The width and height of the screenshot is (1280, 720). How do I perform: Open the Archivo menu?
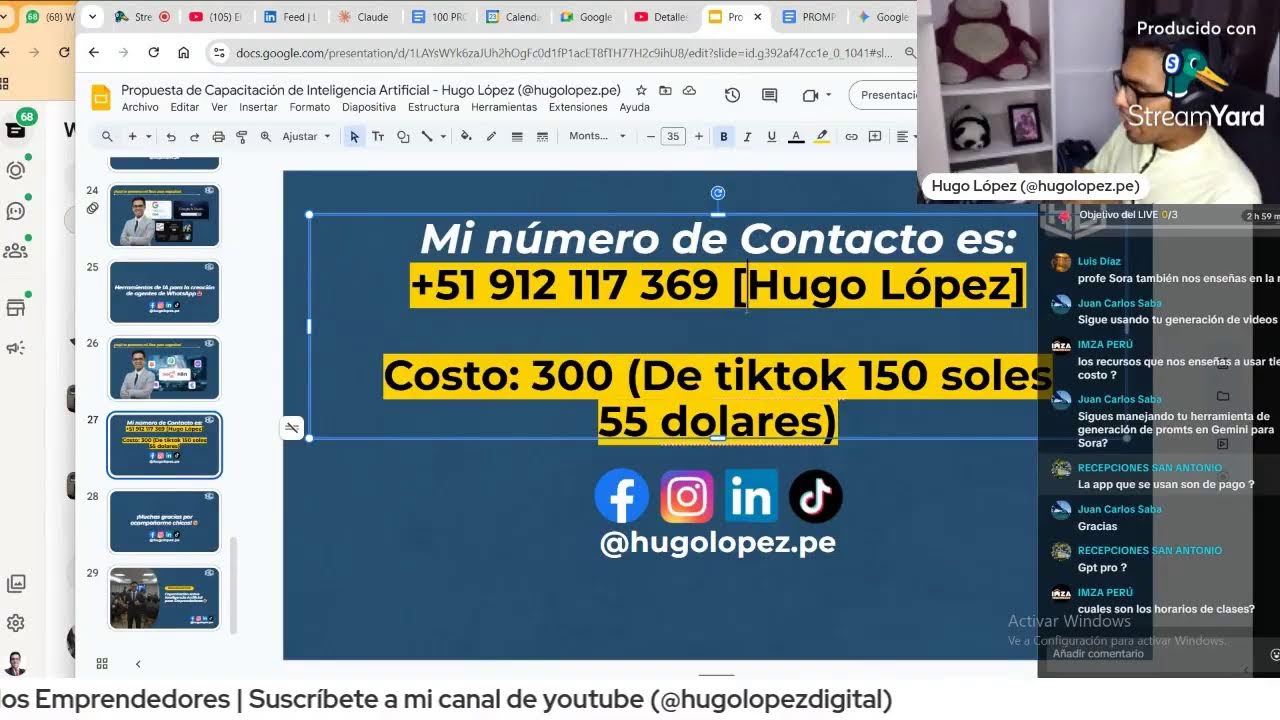pos(140,107)
